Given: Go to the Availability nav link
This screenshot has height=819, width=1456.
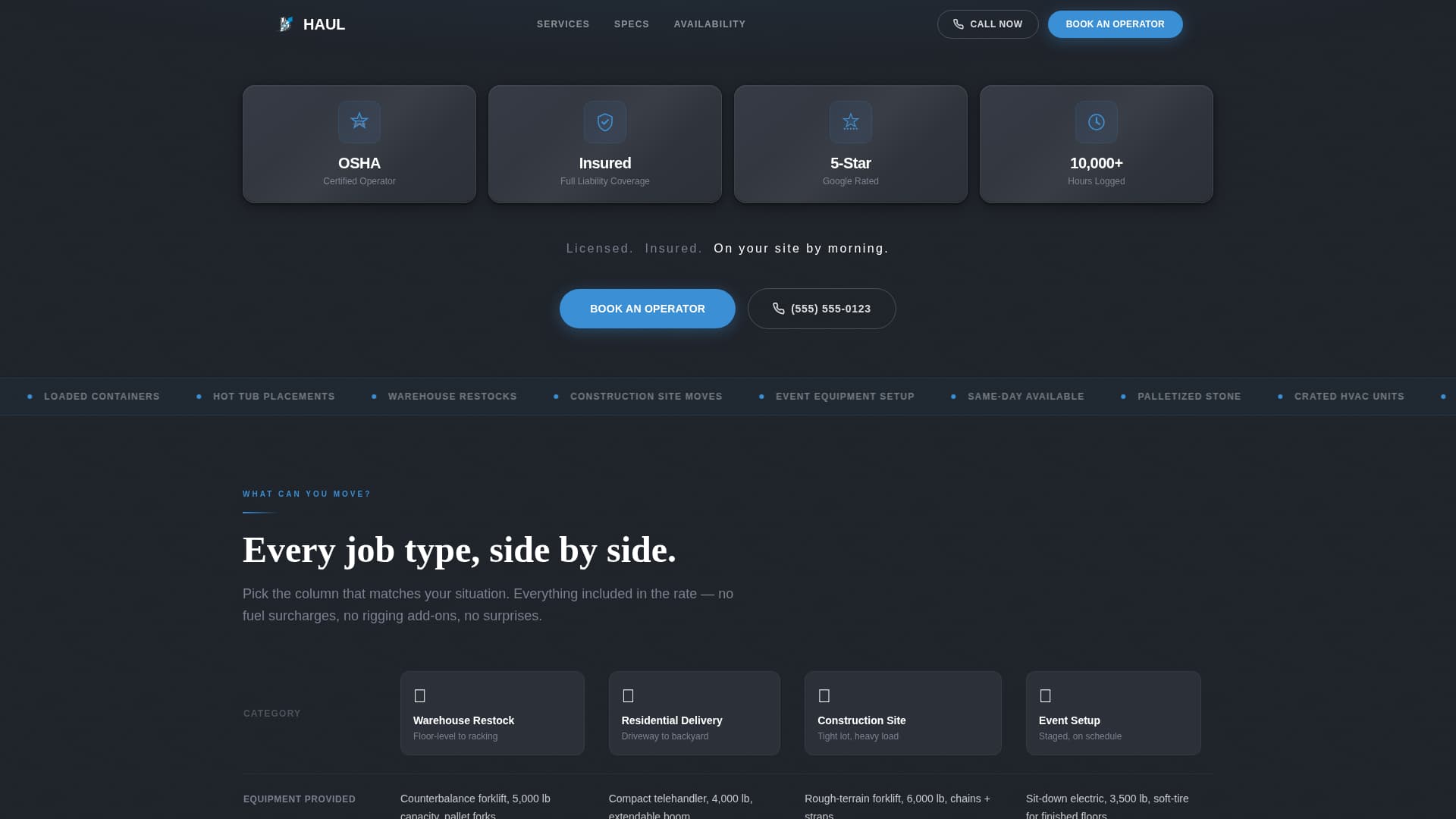Looking at the screenshot, I should [710, 24].
